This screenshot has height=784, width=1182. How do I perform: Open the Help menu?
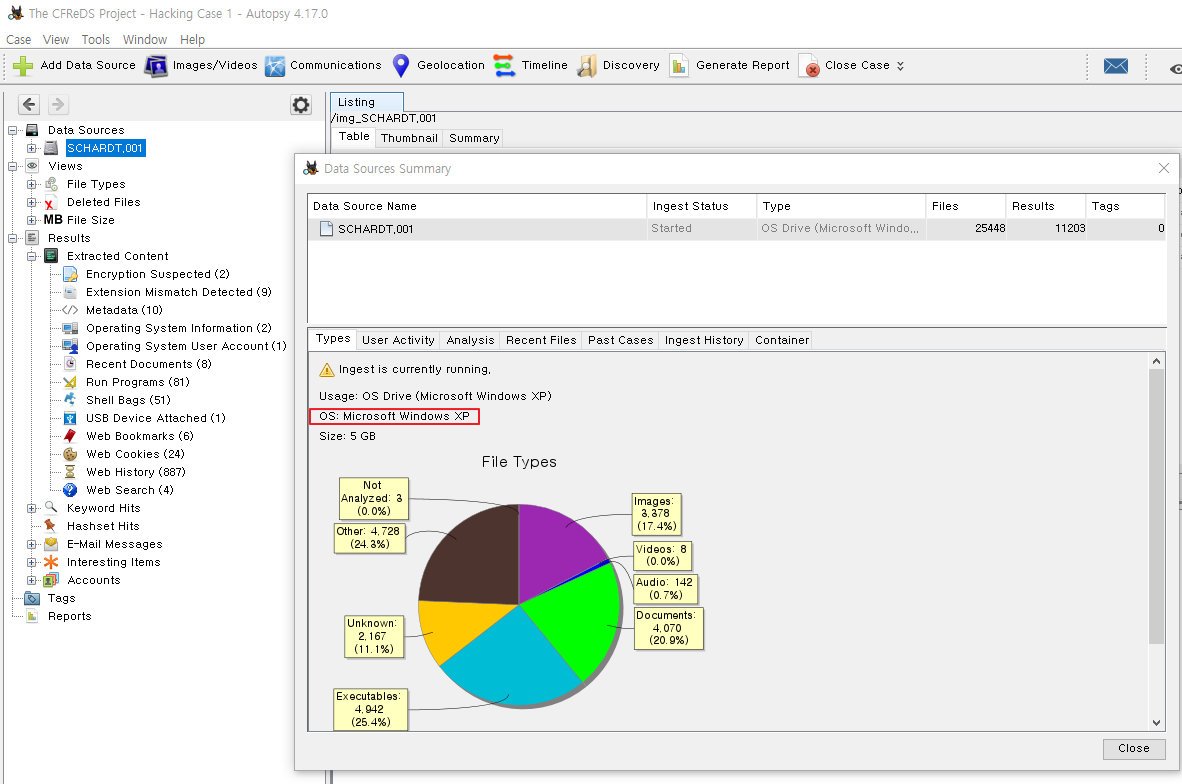coord(192,39)
